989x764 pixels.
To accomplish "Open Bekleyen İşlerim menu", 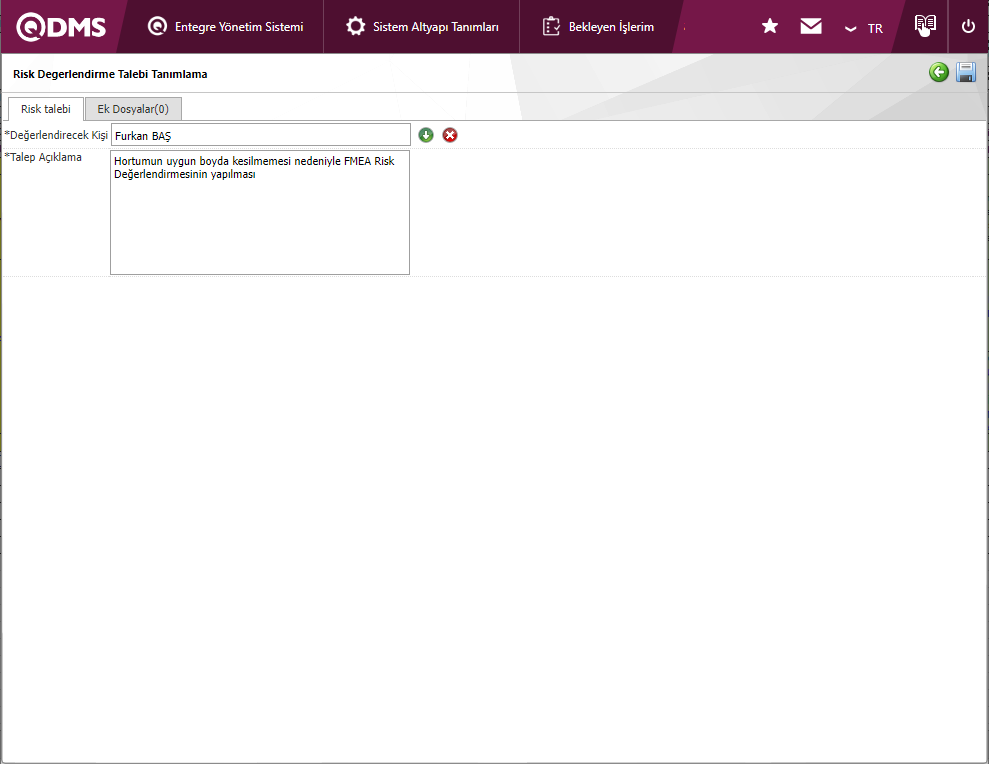I will click(x=598, y=26).
